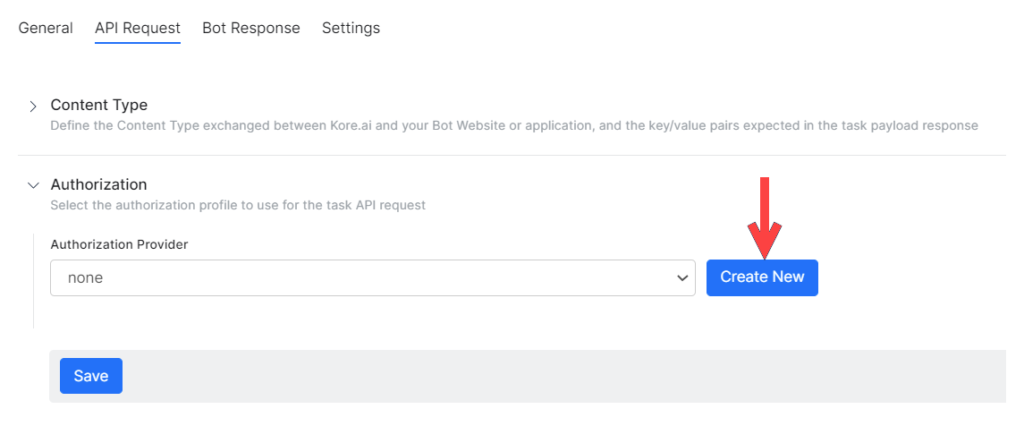1024x426 pixels.
Task: Click the gray footer bar beside Save
Action: (560, 376)
